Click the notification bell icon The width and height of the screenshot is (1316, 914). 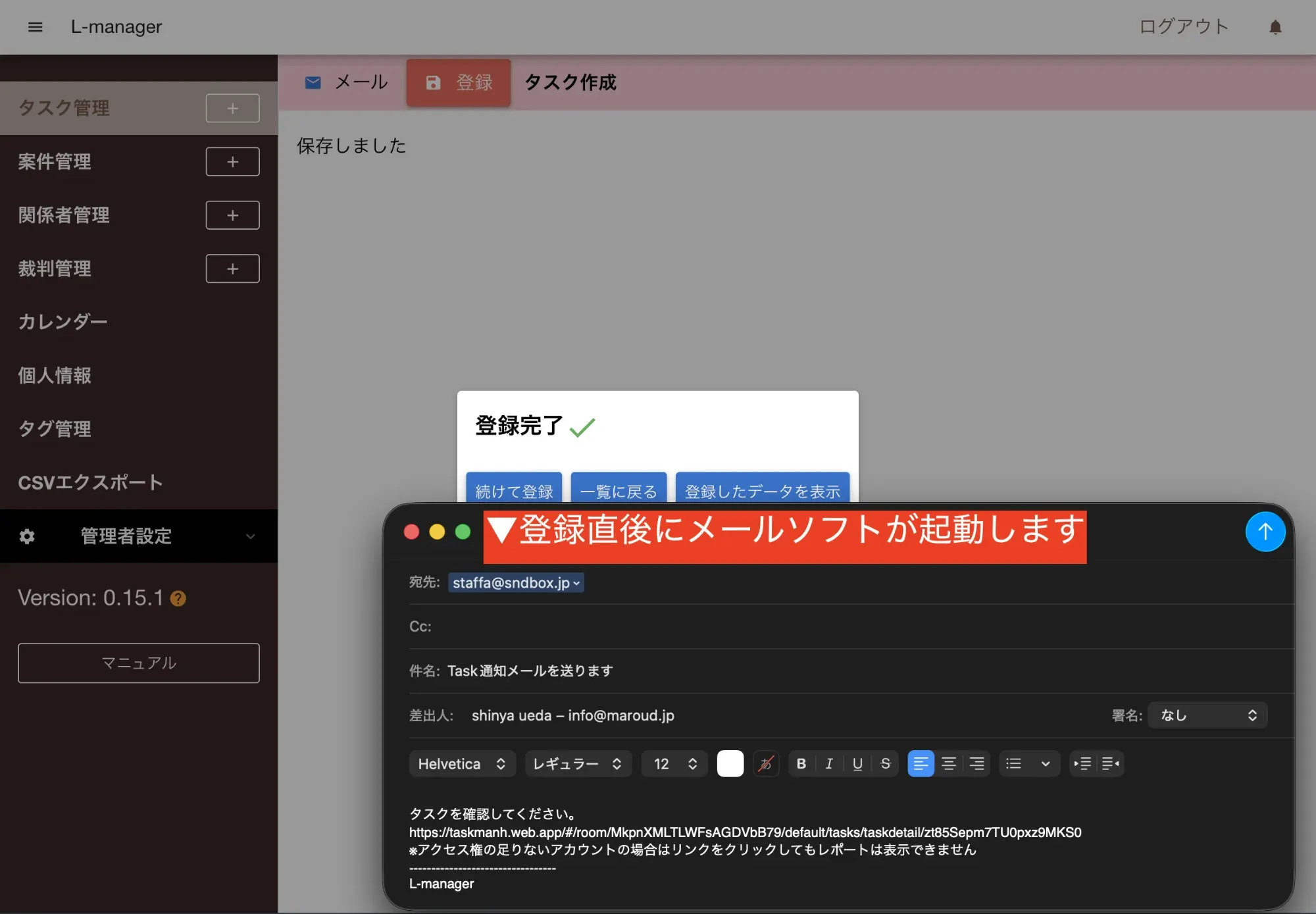click(1275, 27)
